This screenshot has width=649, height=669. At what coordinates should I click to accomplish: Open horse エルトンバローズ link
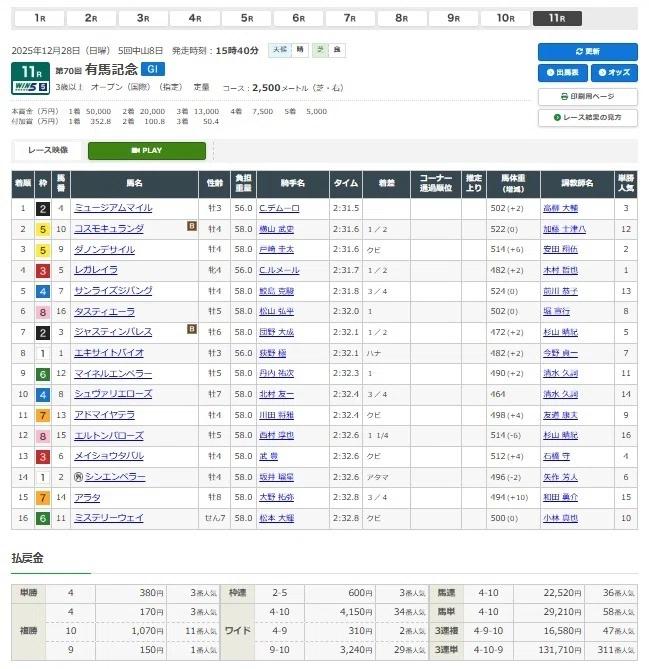tap(109, 435)
